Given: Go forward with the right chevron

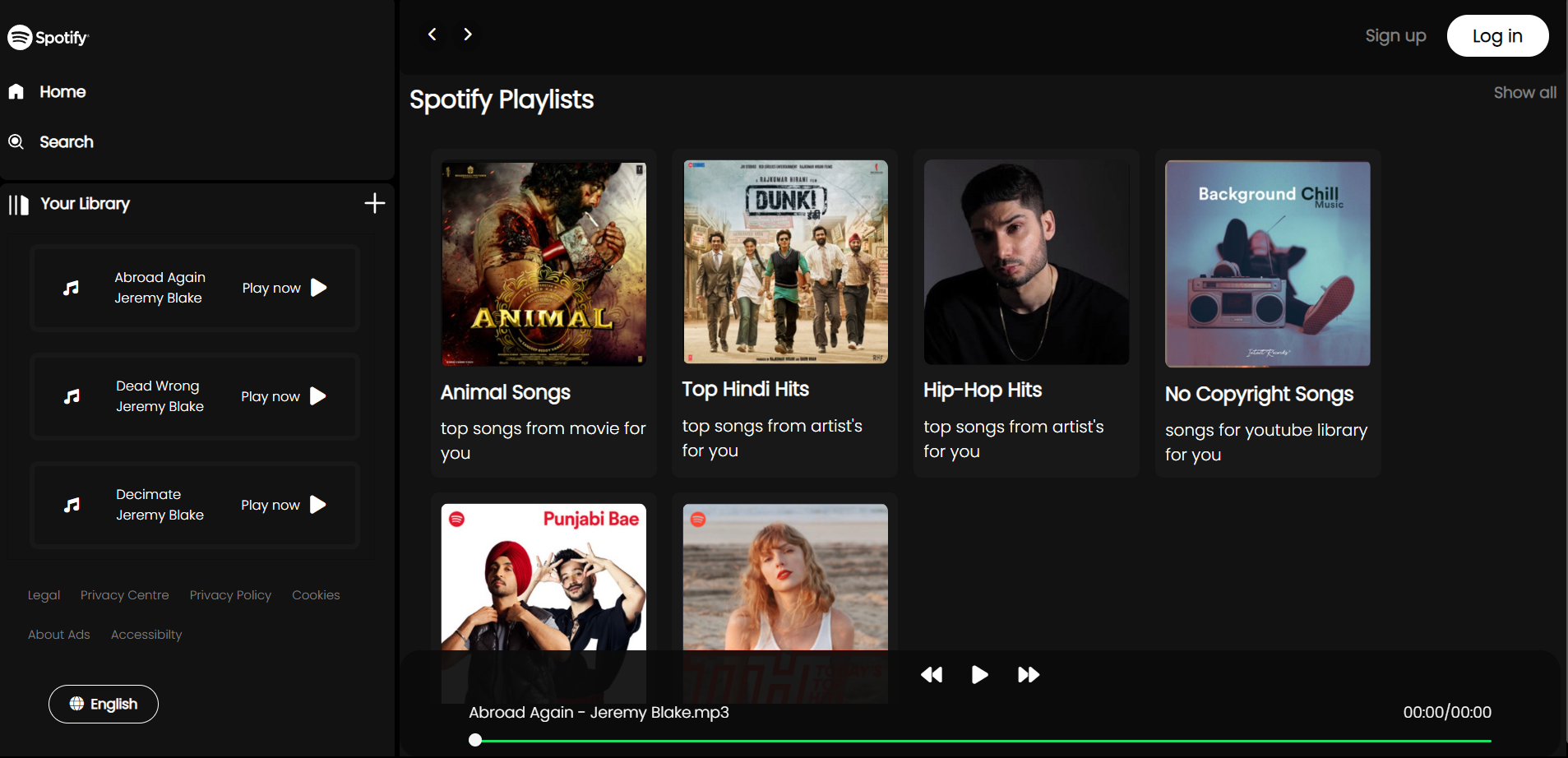Looking at the screenshot, I should point(468,34).
